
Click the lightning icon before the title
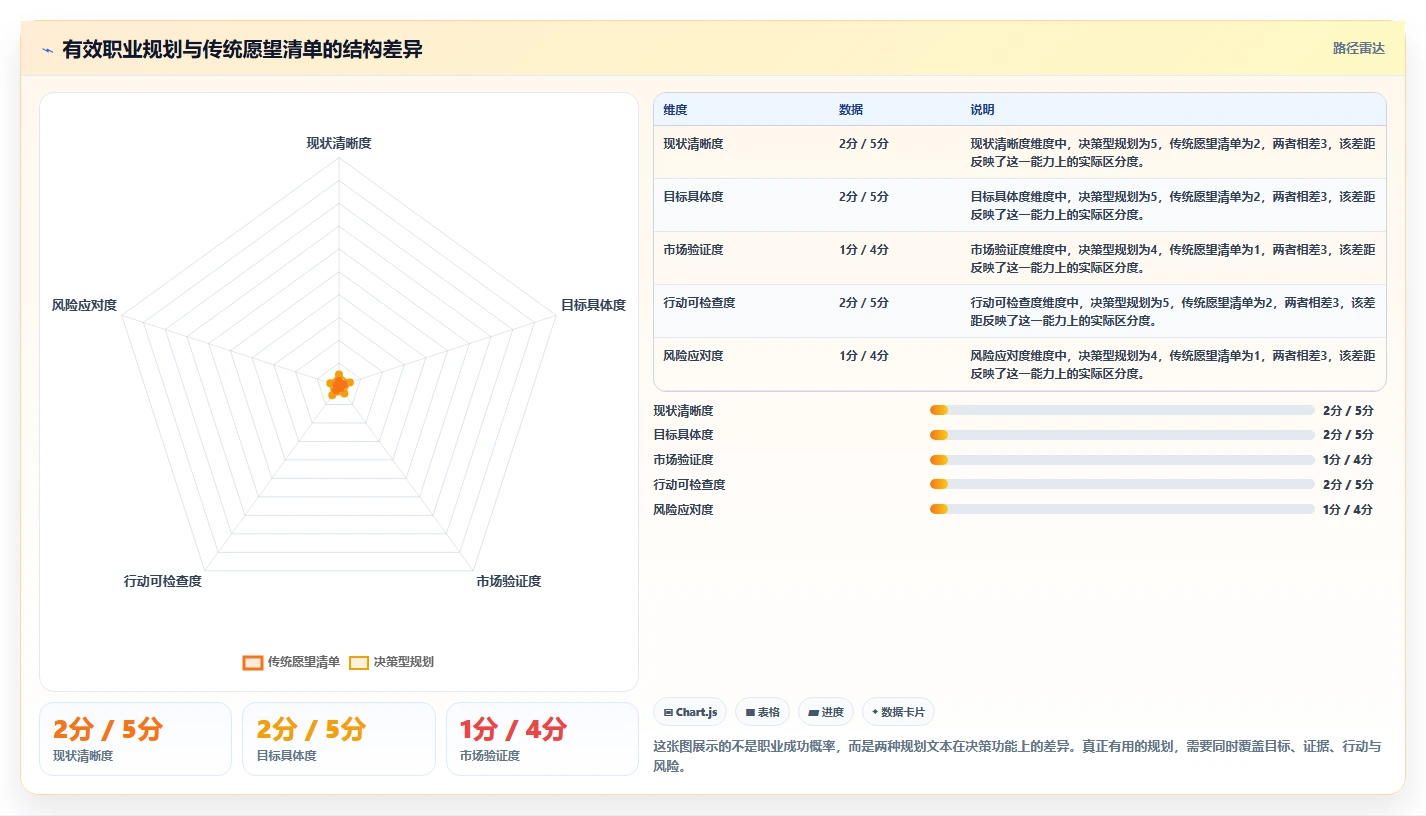point(47,50)
